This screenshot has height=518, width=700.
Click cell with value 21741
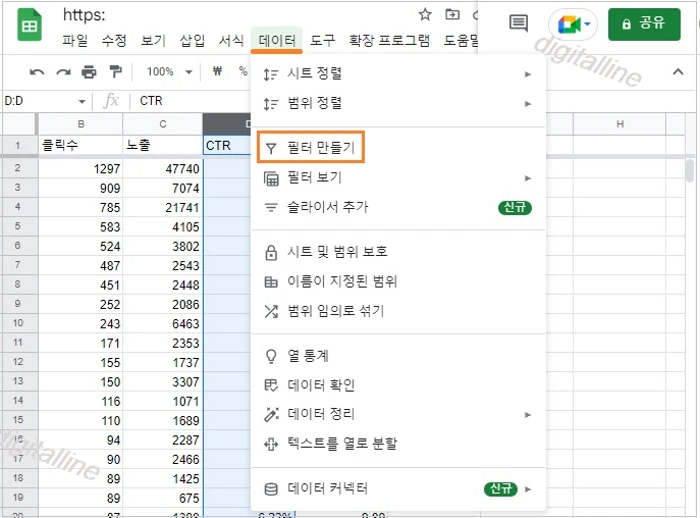[x=163, y=208]
